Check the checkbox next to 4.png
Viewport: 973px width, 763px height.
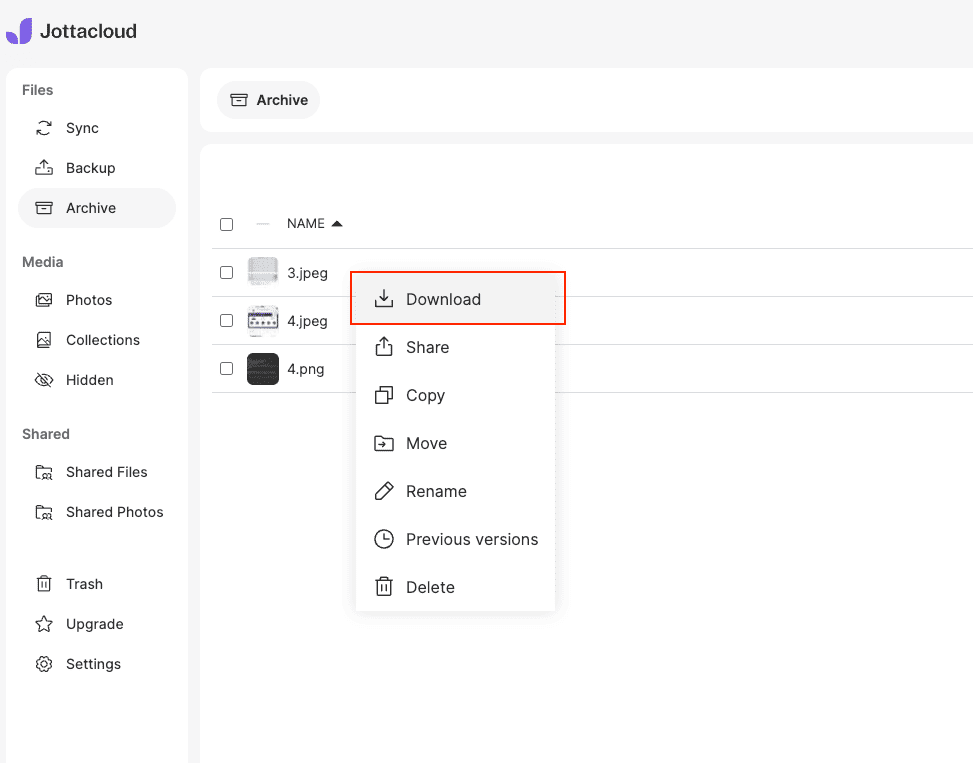click(x=226, y=369)
